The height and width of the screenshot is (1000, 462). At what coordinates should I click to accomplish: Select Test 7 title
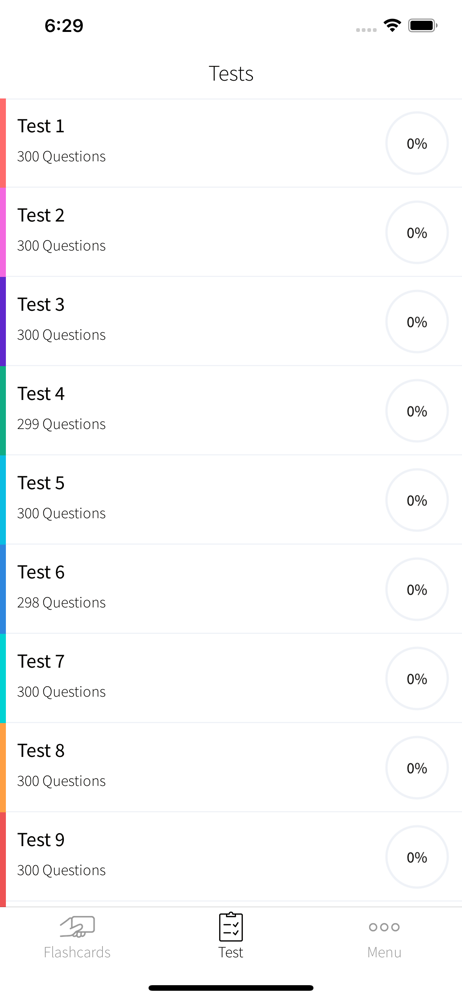point(41,662)
